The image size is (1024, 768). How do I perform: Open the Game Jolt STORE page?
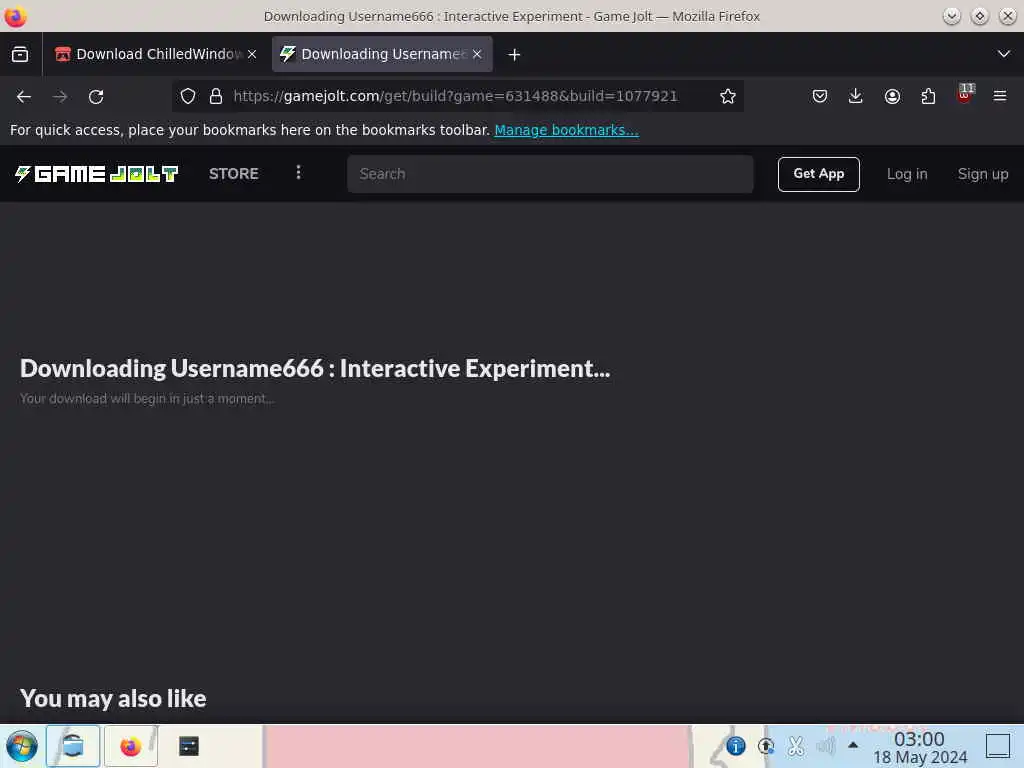[x=234, y=174]
